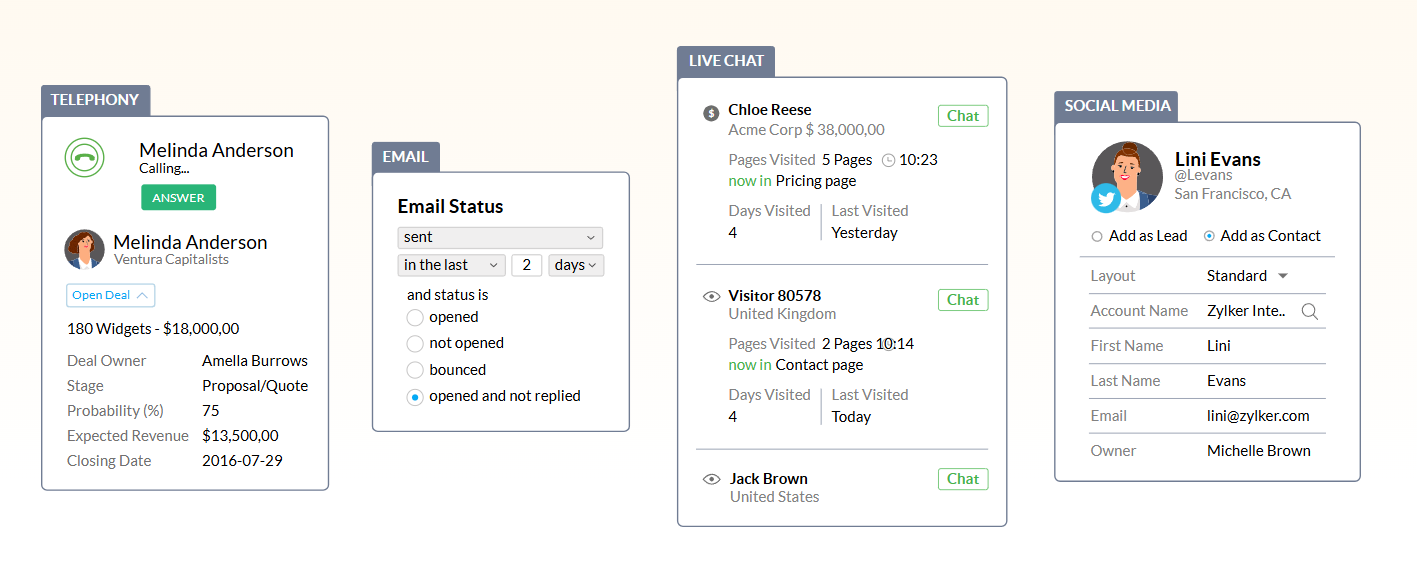The height and width of the screenshot is (563, 1417).
Task: Select the 'not opened' radio button
Action: pos(415,344)
